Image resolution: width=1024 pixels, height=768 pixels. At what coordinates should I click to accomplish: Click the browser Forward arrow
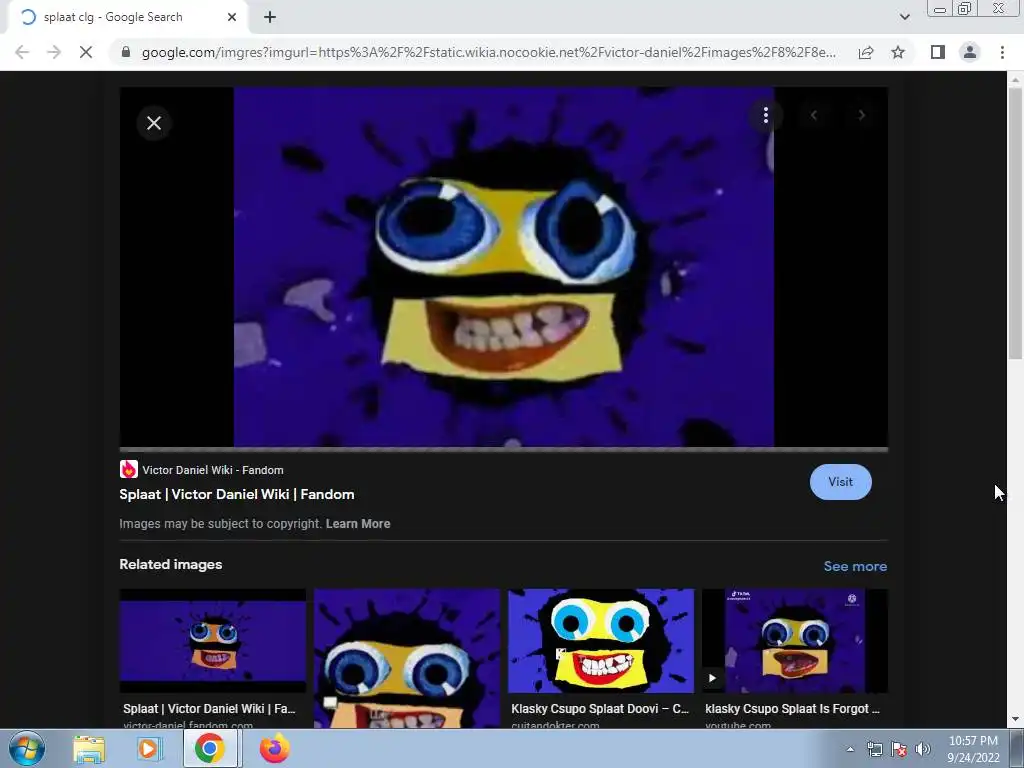click(x=54, y=52)
